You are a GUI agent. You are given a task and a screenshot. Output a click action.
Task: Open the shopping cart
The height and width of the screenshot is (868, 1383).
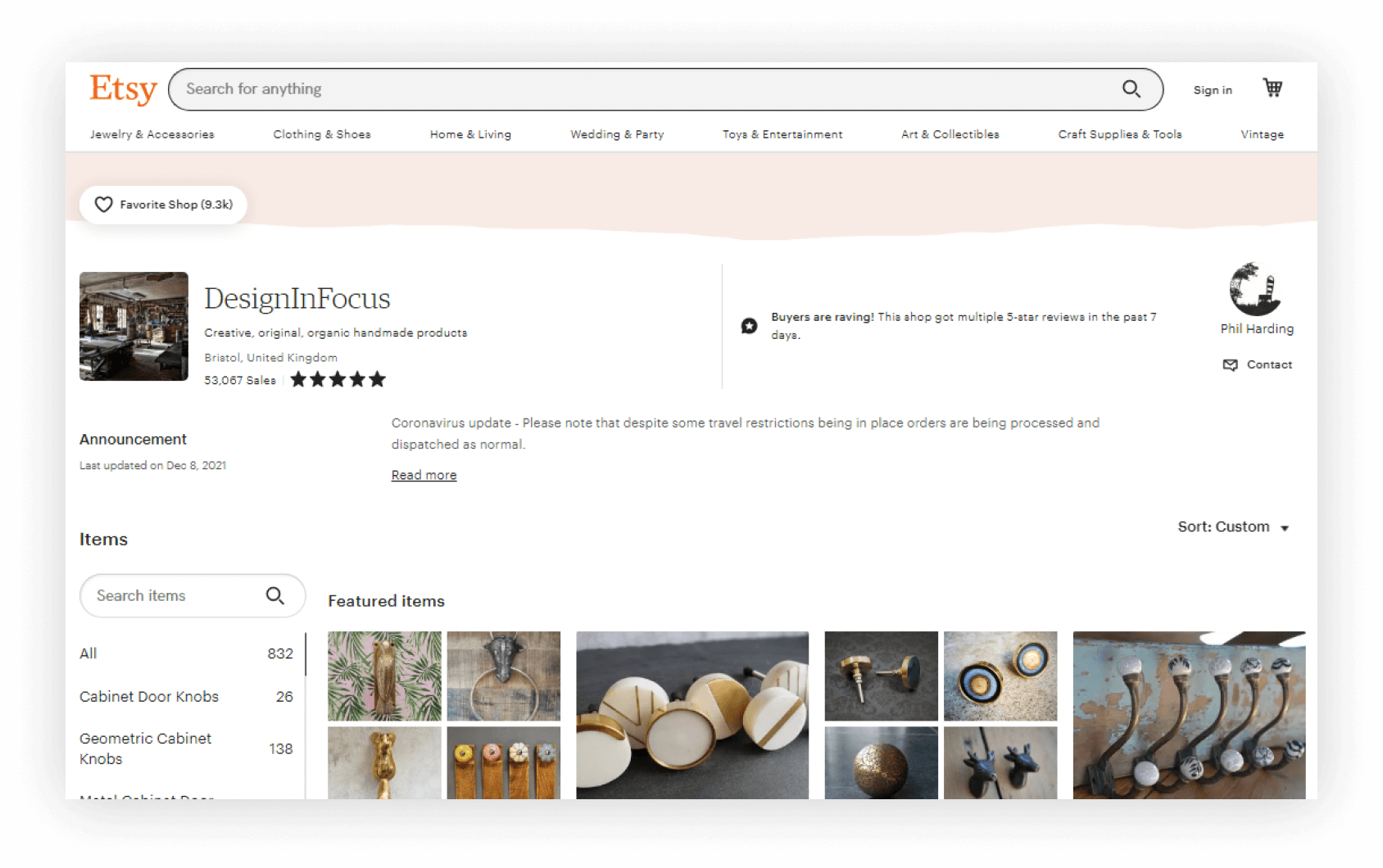coord(1272,88)
